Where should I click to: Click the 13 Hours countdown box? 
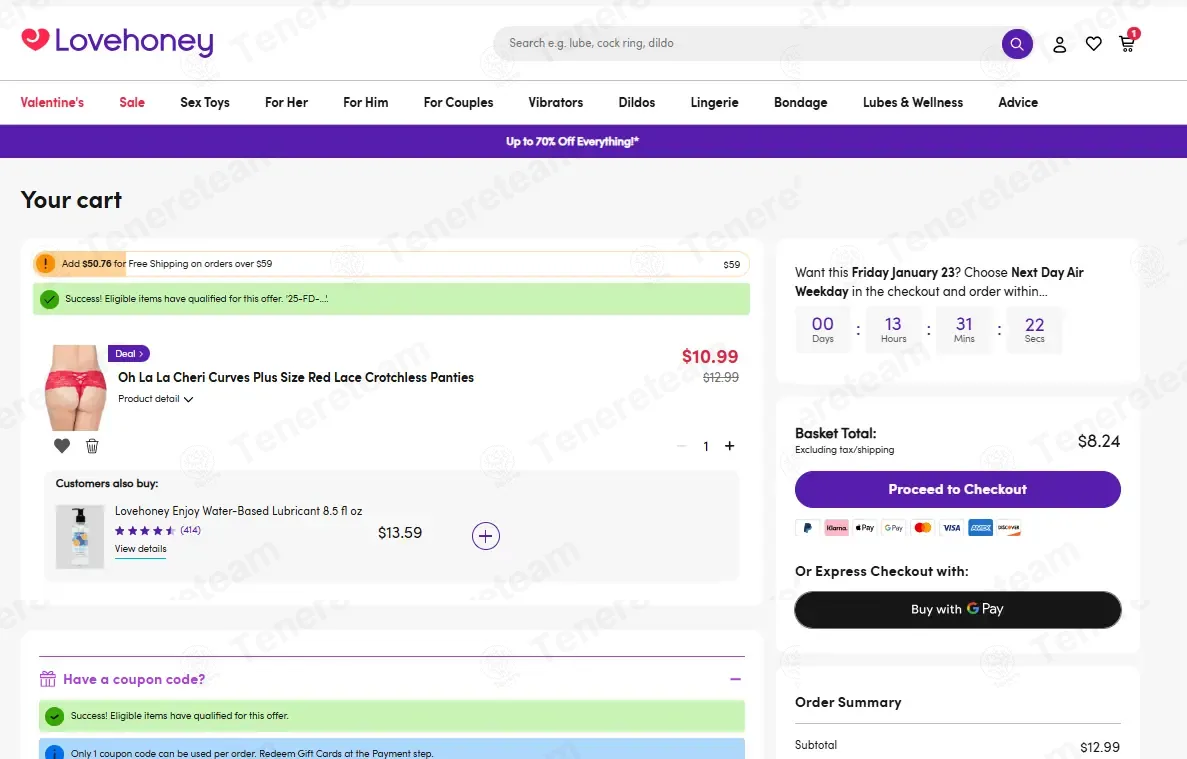click(893, 330)
